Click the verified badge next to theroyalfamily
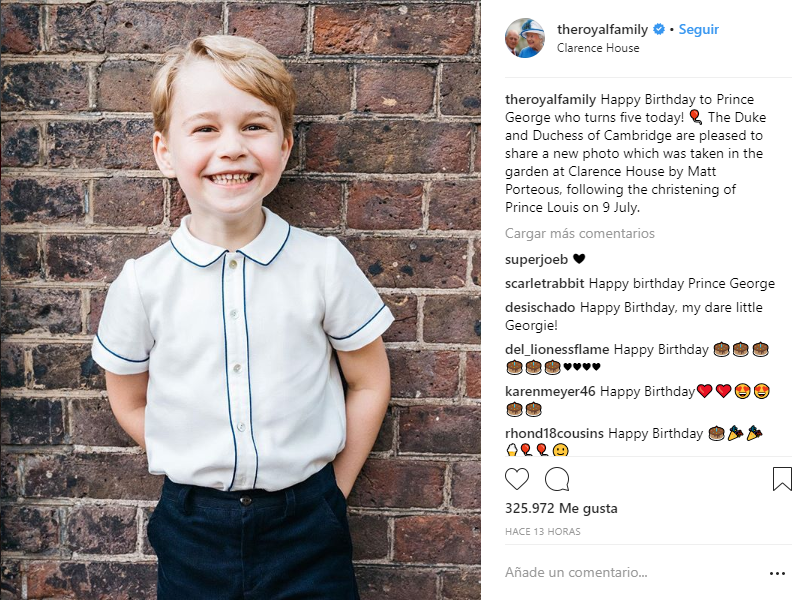The width and height of the screenshot is (799, 600). tap(659, 30)
